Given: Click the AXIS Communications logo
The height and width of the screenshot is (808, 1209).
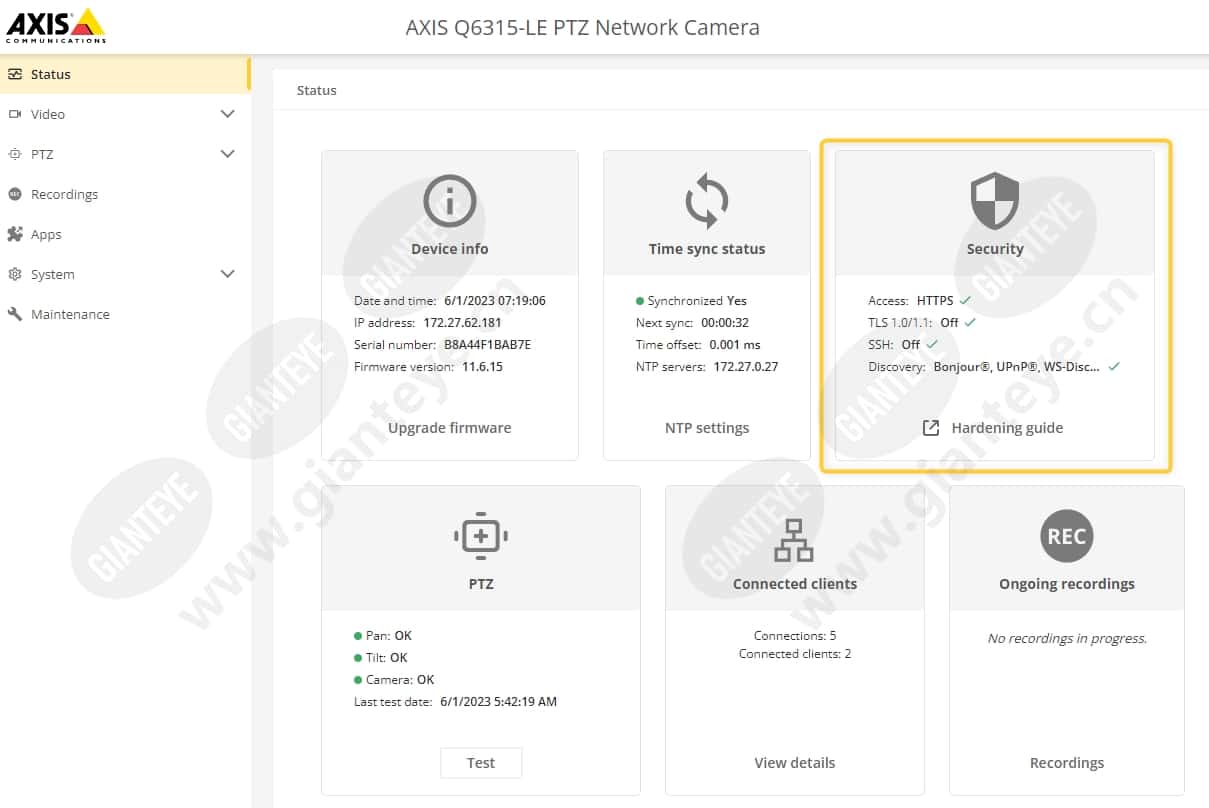Looking at the screenshot, I should pos(55,26).
